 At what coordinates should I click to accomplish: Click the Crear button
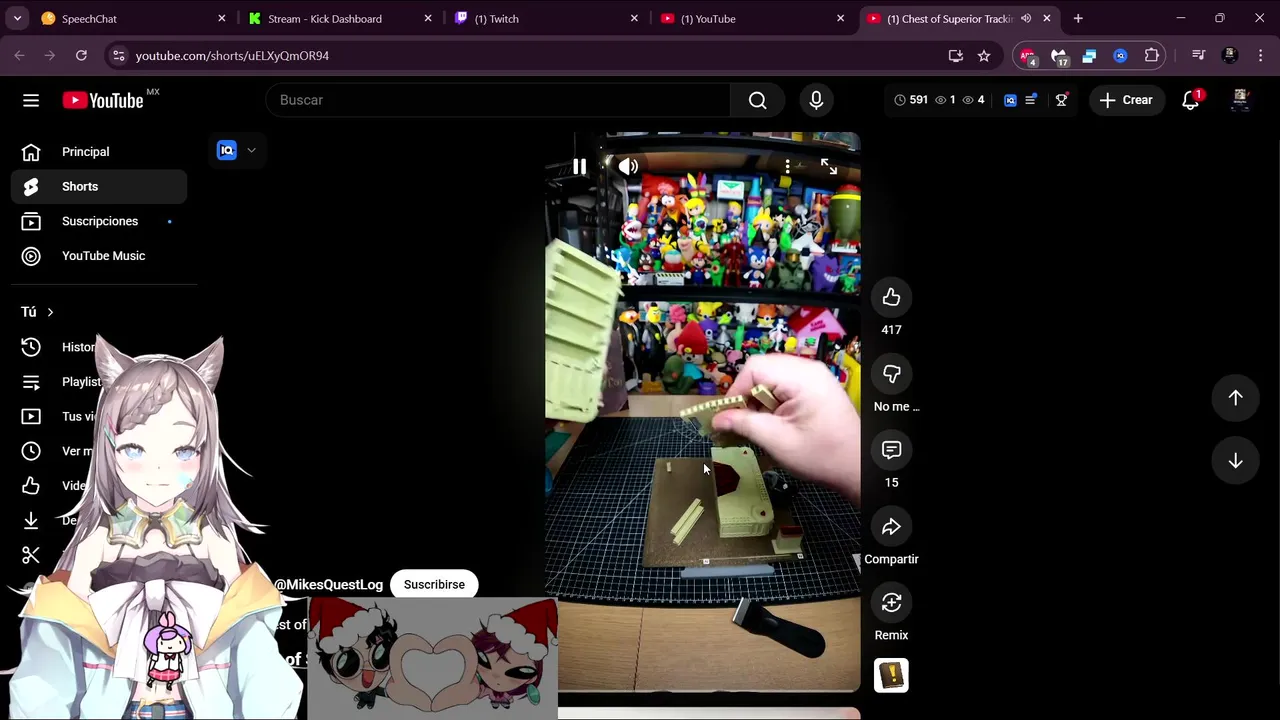(1126, 100)
